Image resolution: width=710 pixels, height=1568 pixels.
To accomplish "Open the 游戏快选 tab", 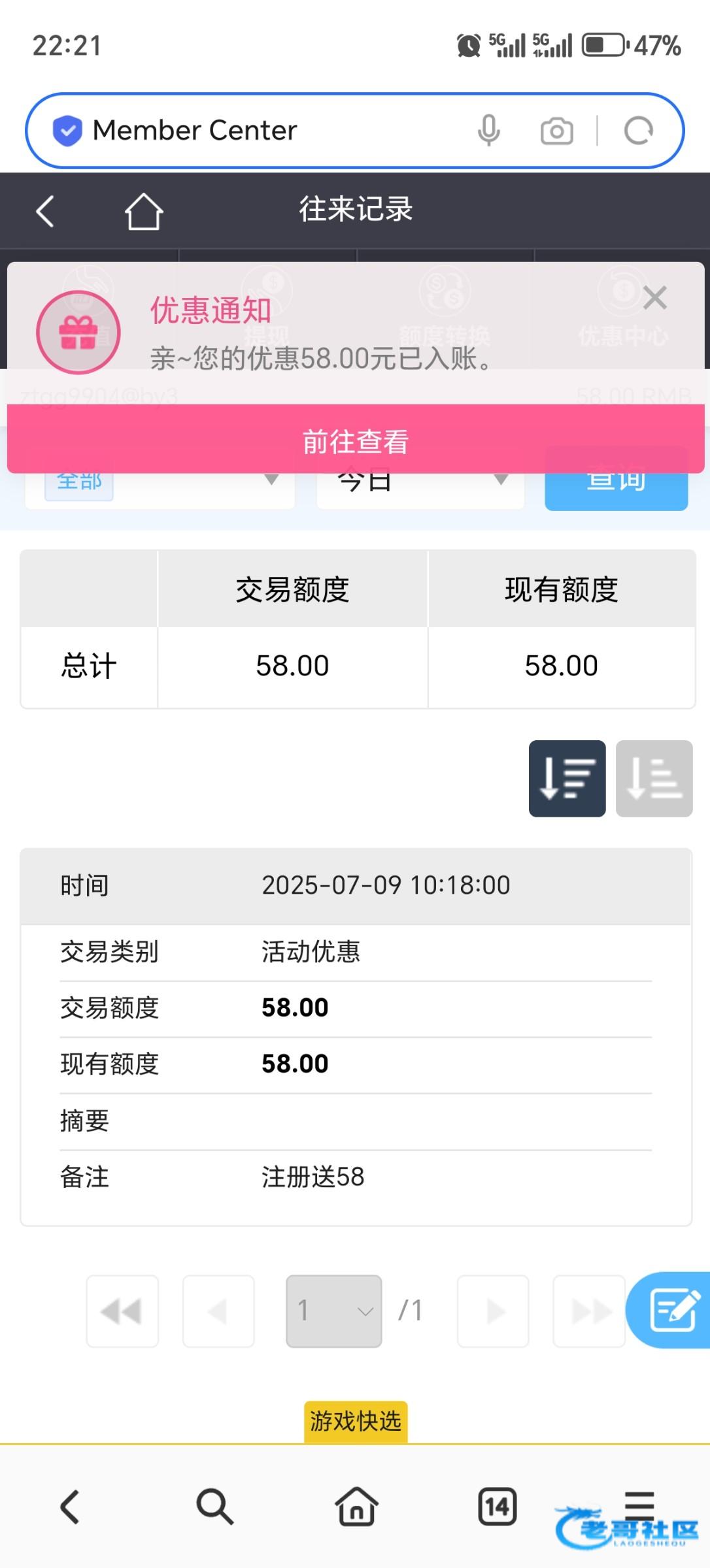I will (x=355, y=1421).
